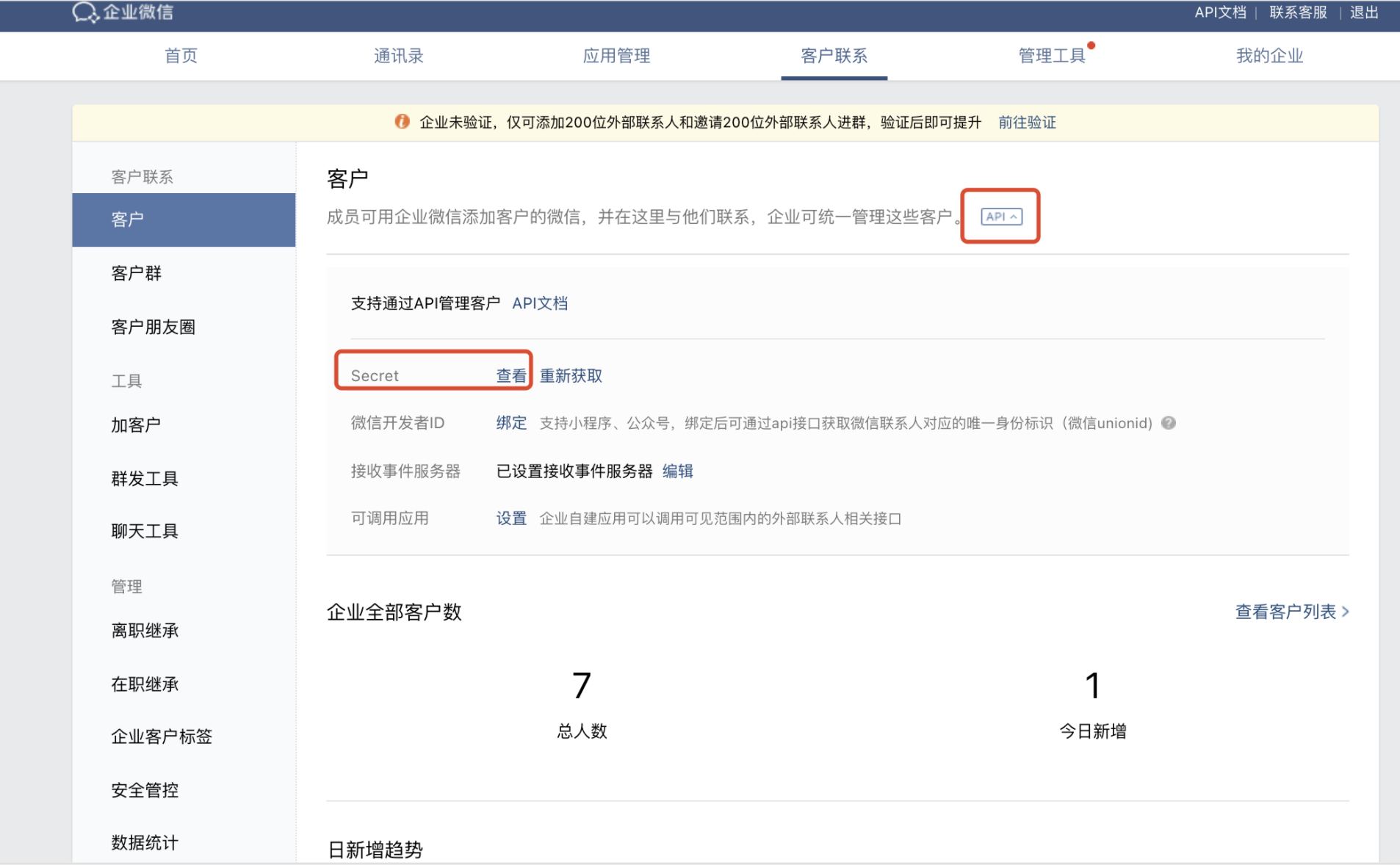Image resolution: width=1400 pixels, height=865 pixels.
Task: Click the 前往验证 link
Action: [x=1027, y=123]
